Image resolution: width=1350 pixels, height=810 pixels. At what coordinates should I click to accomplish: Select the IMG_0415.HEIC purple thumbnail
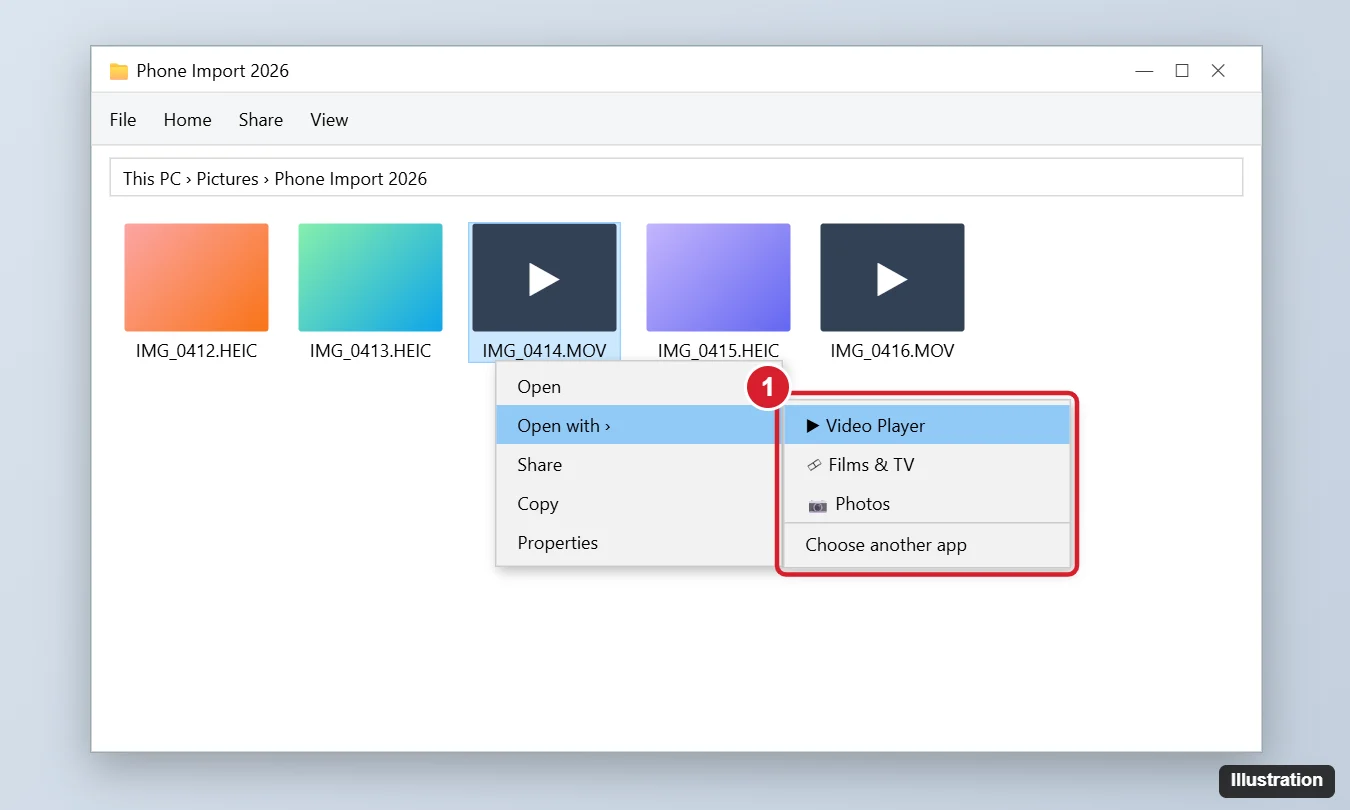point(718,277)
